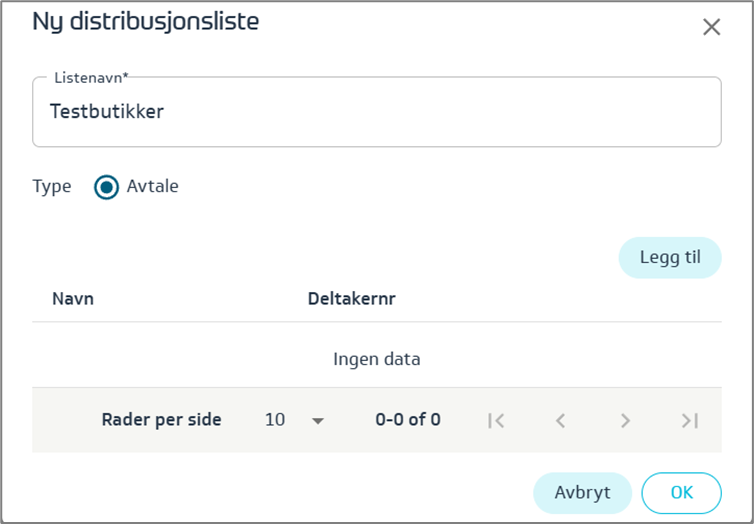
Task: Select the Avtale radio button
Action: click(x=107, y=187)
